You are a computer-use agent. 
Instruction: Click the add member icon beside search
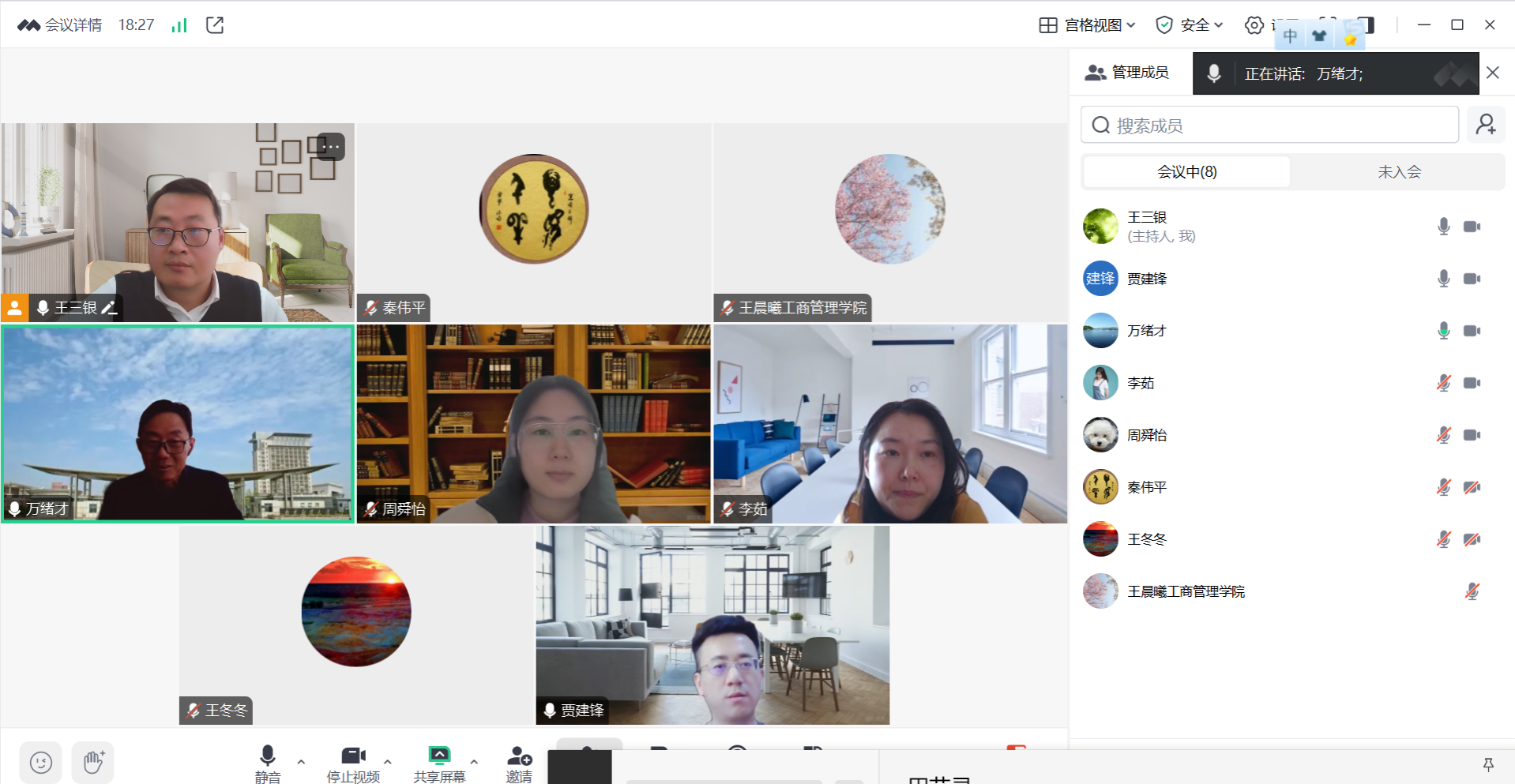click(x=1486, y=125)
